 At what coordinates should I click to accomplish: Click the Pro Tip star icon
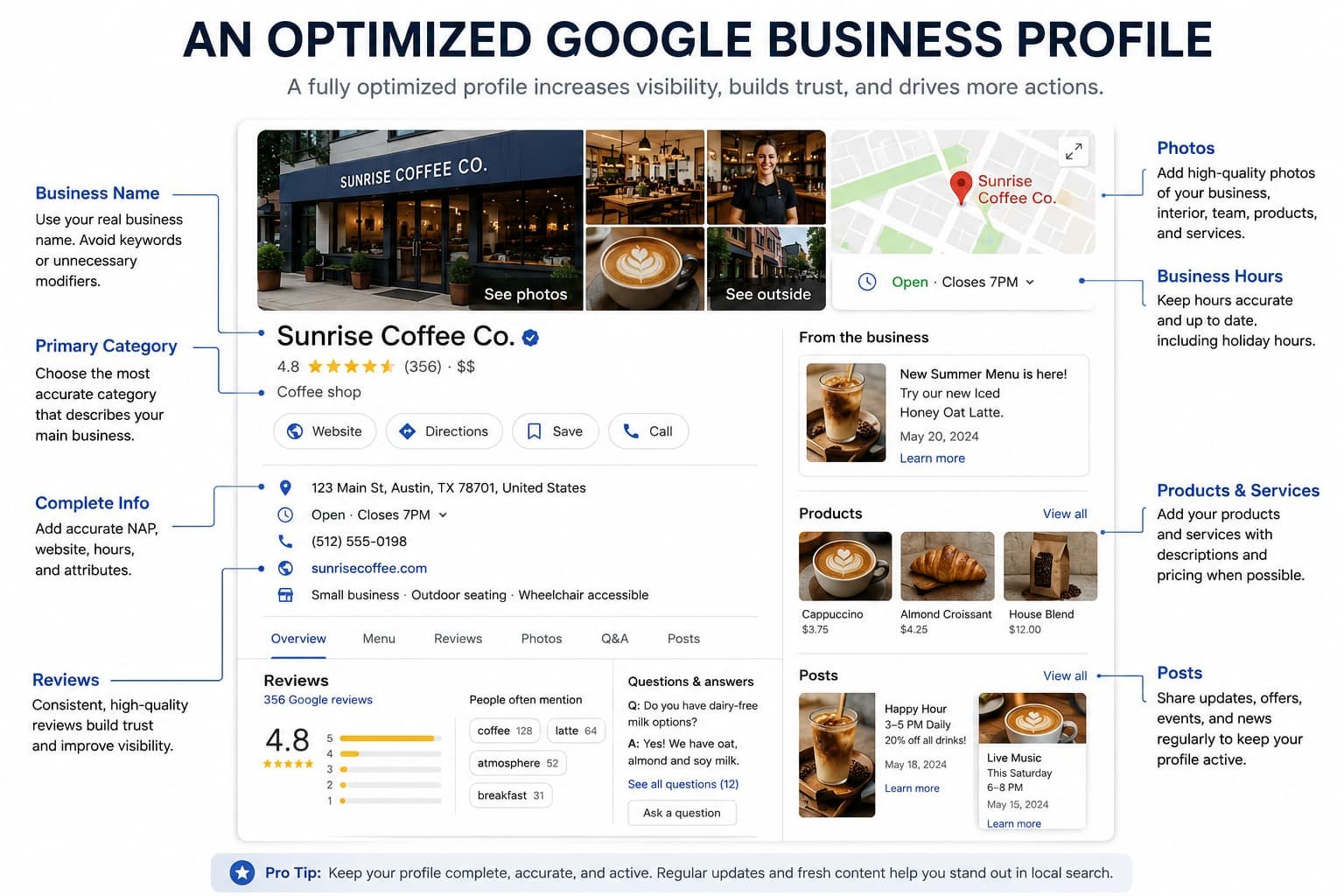tap(242, 872)
